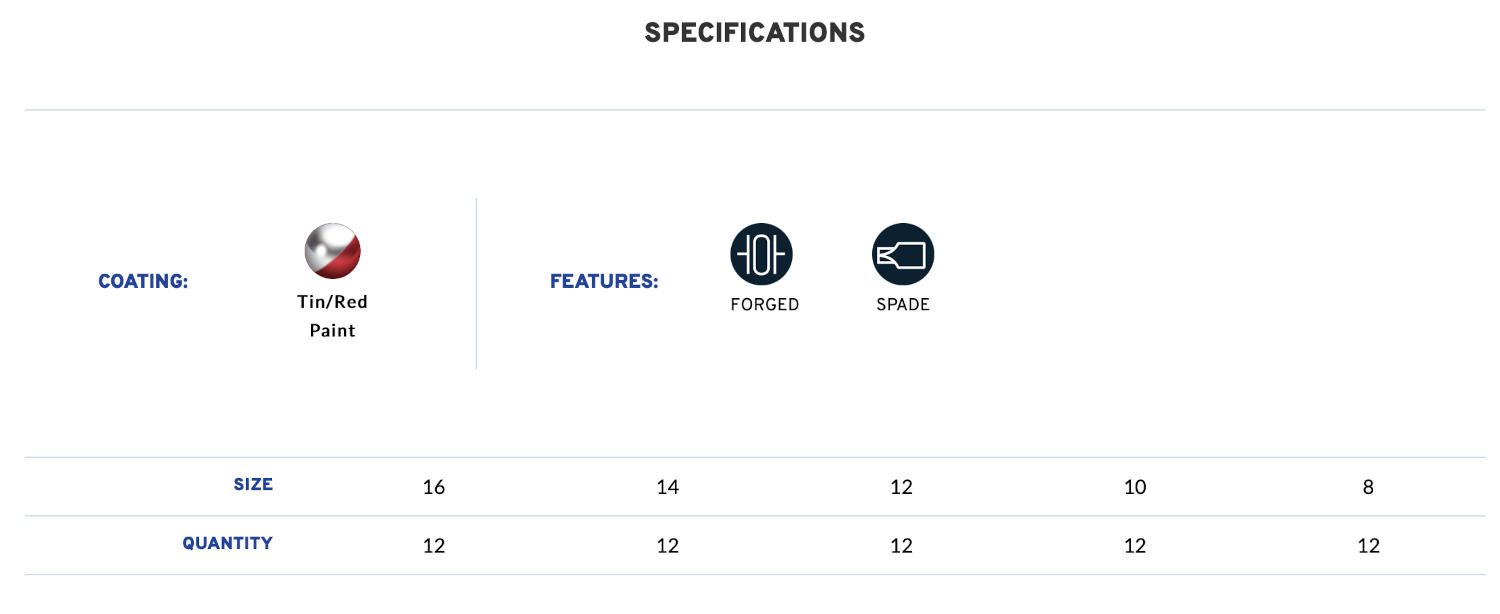Click the SPECIFICATIONS heading

[755, 33]
